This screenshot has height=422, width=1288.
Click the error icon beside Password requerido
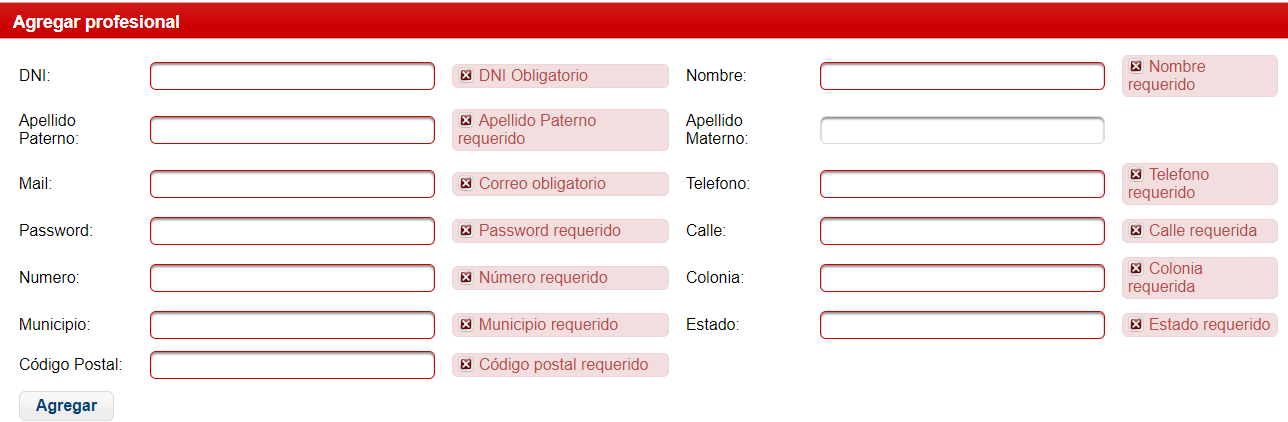[x=466, y=231]
